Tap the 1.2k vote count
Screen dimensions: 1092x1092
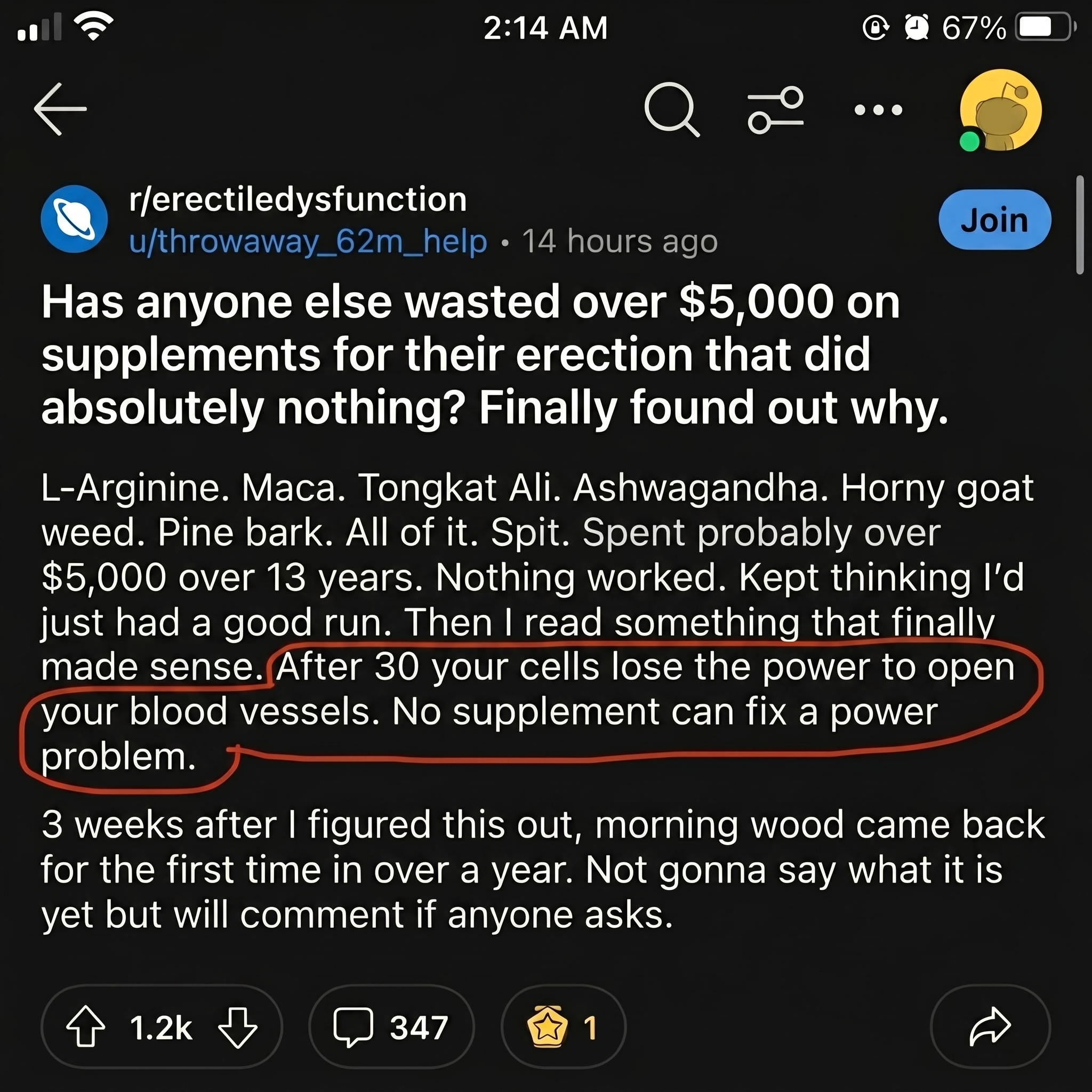tap(161, 1027)
